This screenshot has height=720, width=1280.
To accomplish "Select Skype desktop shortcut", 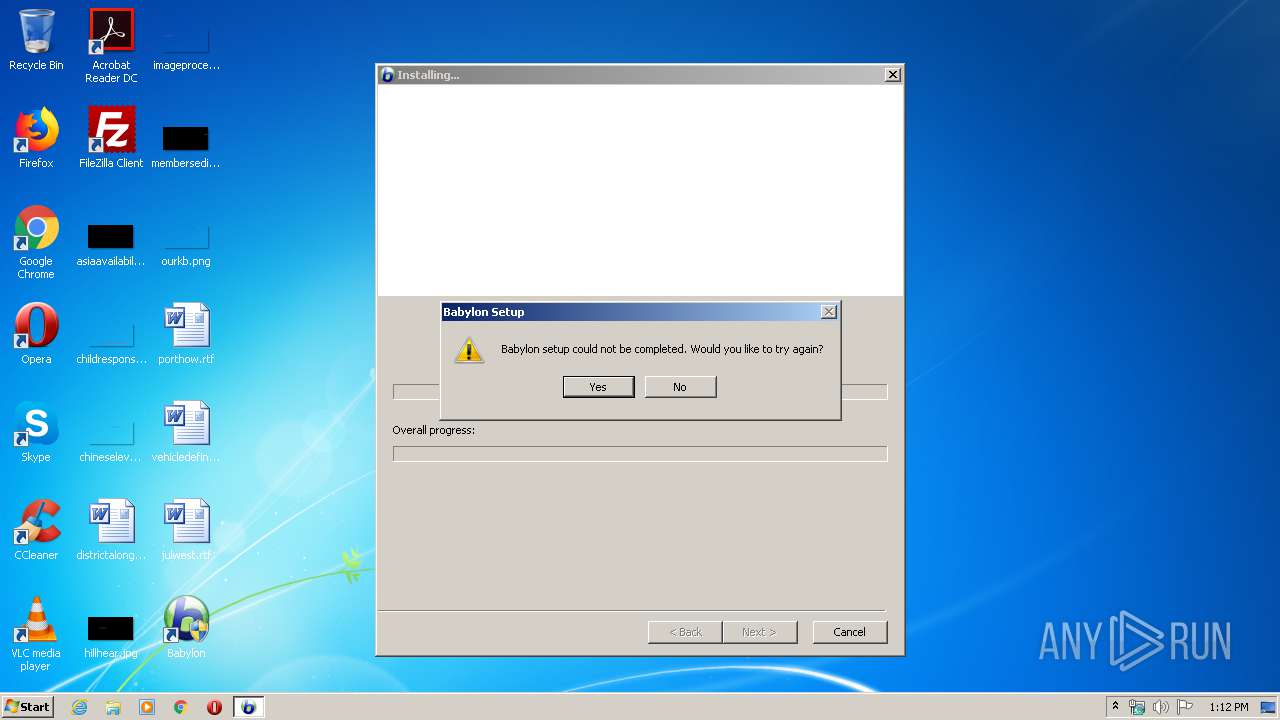I will pos(36,432).
